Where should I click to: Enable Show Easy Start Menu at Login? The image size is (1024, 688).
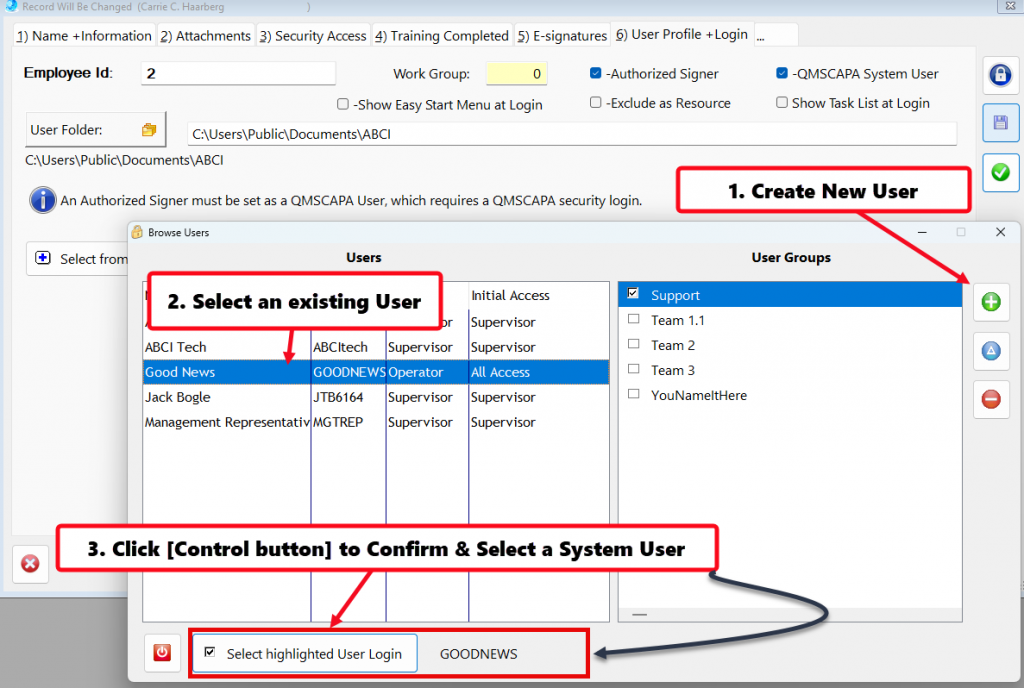pos(344,104)
